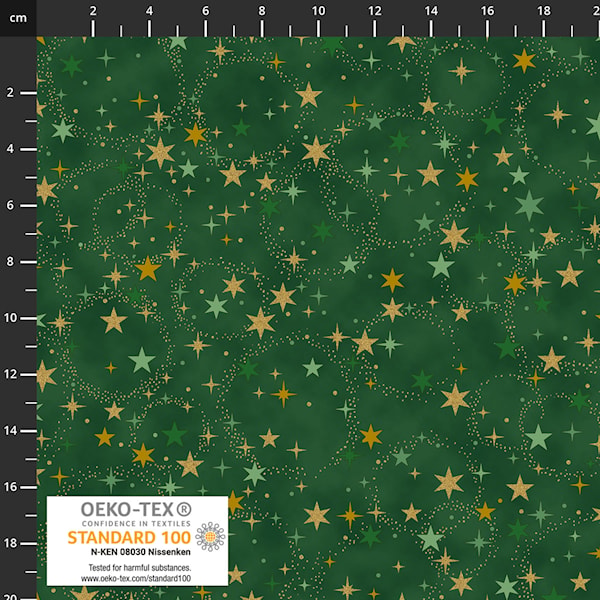Click the "OEKO-TEX®" logo text
Screen dimensions: 600x600
click(x=136, y=509)
